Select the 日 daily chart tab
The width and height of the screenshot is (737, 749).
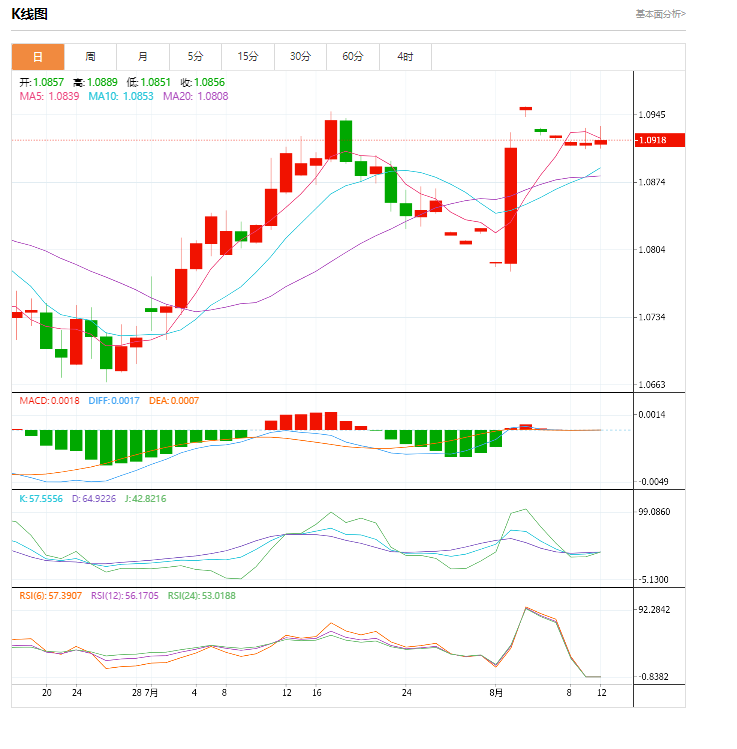click(x=38, y=57)
